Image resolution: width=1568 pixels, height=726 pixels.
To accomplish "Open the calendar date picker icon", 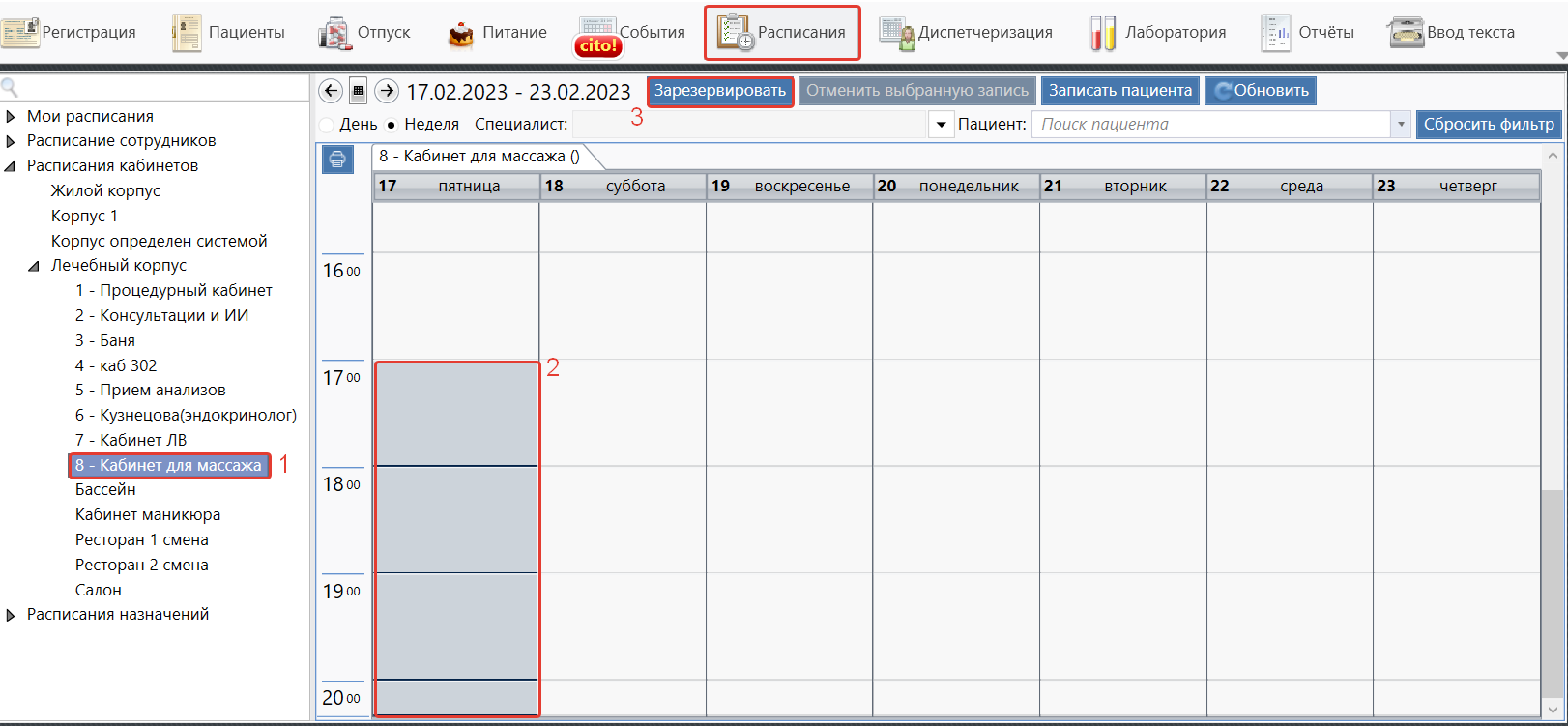I will 359,91.
